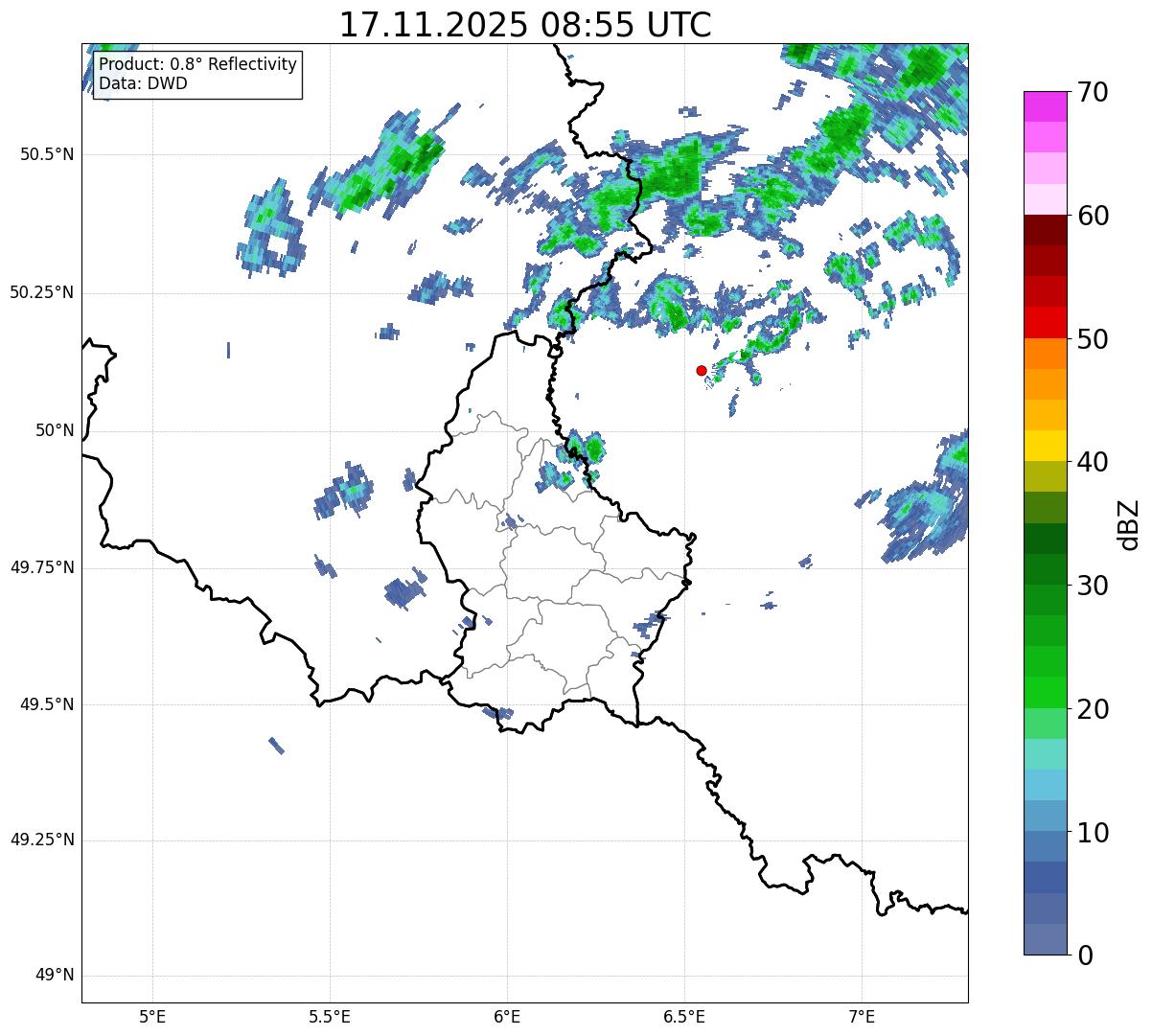The image size is (1152, 1036).
Task: Click the 6°E longitude label
Action: [507, 1016]
